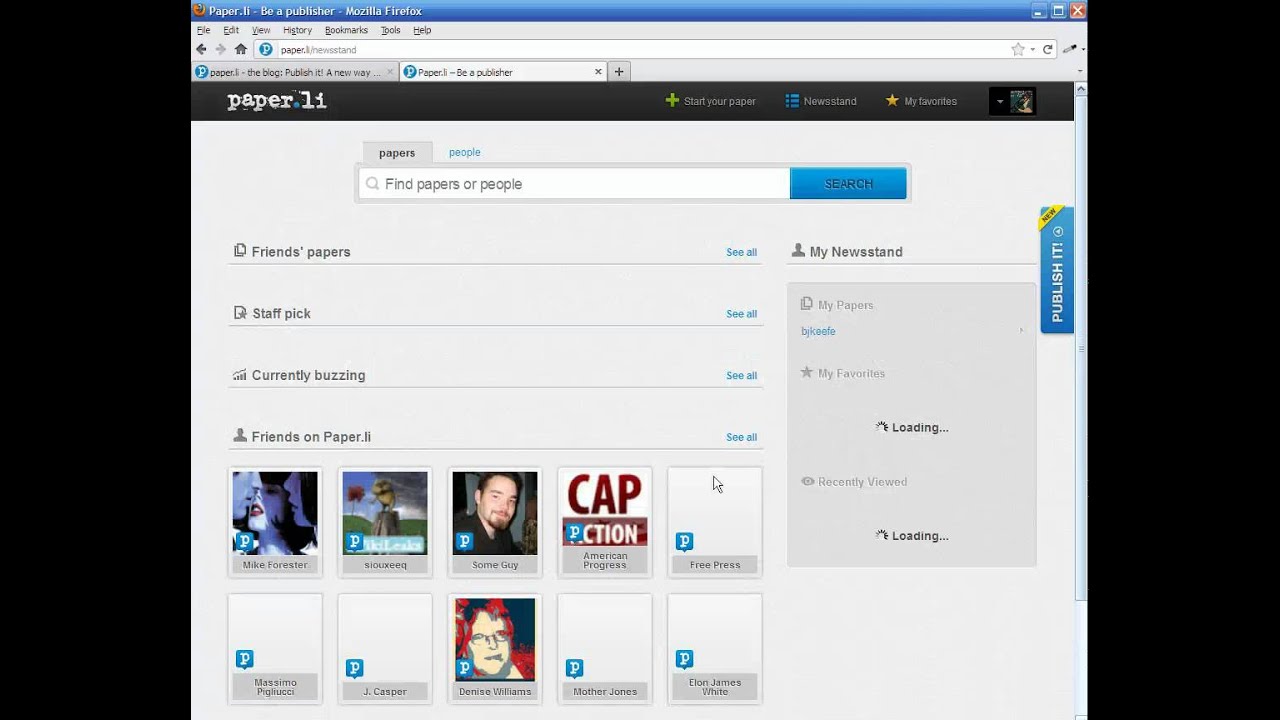
Task: Click the paper.li badge on Mother Jones card
Action: [x=574, y=668]
